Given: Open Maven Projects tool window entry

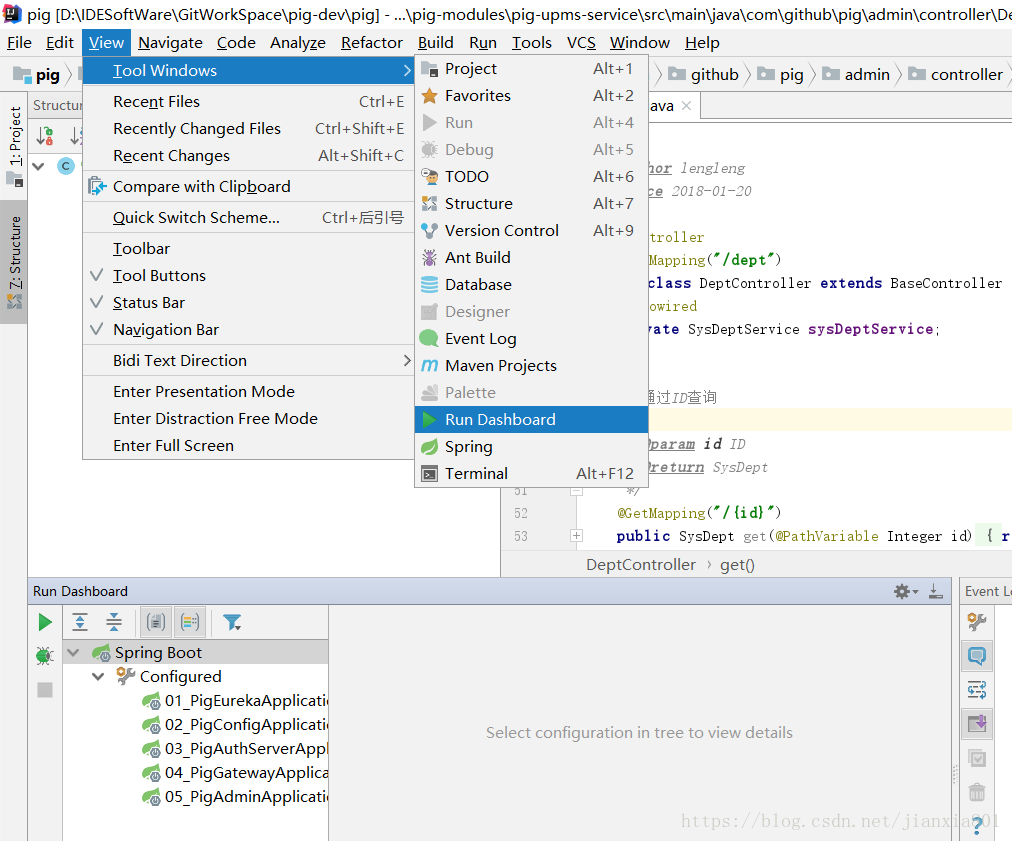Looking at the screenshot, I should [531, 366].
